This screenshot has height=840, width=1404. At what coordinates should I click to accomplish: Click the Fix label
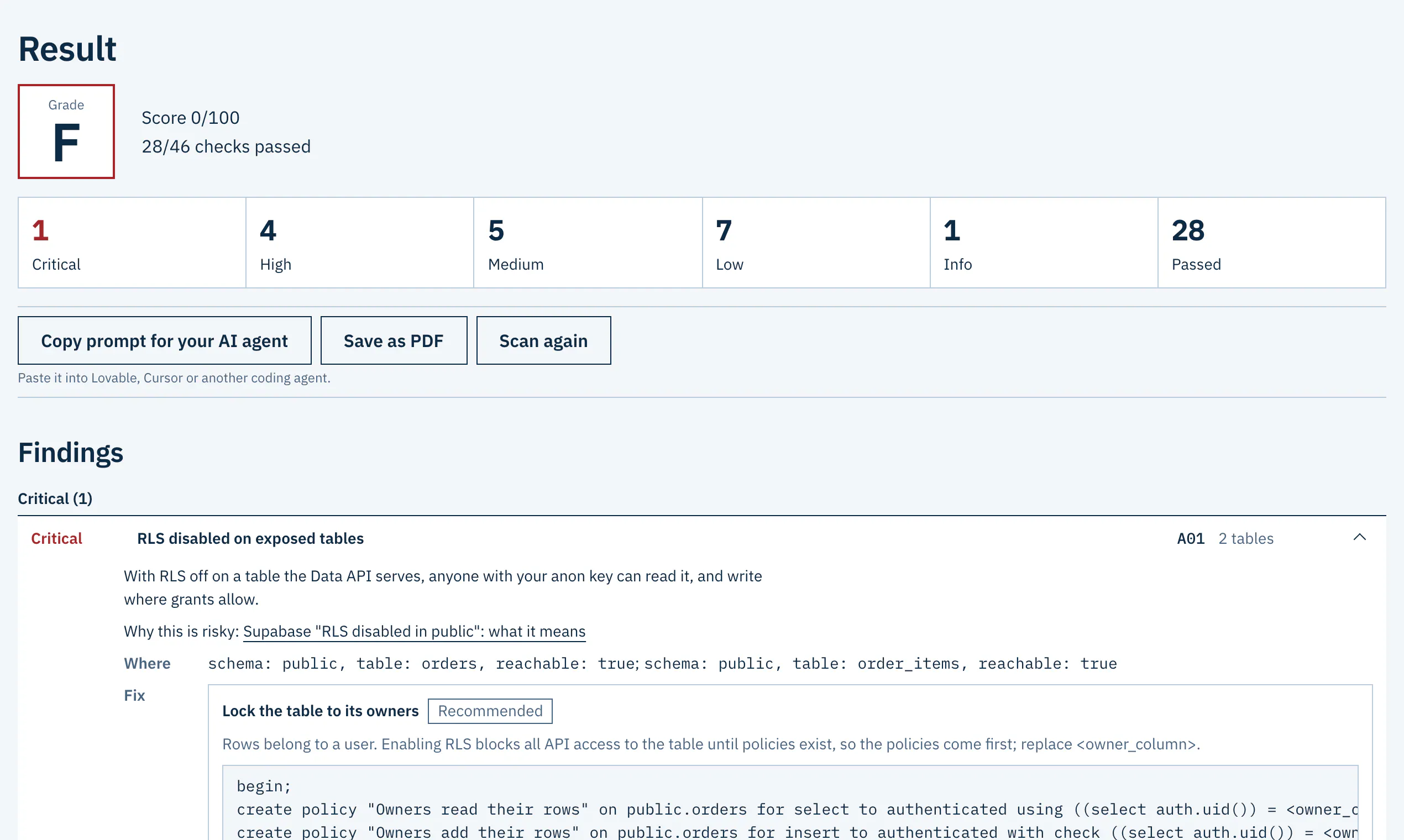click(x=135, y=695)
